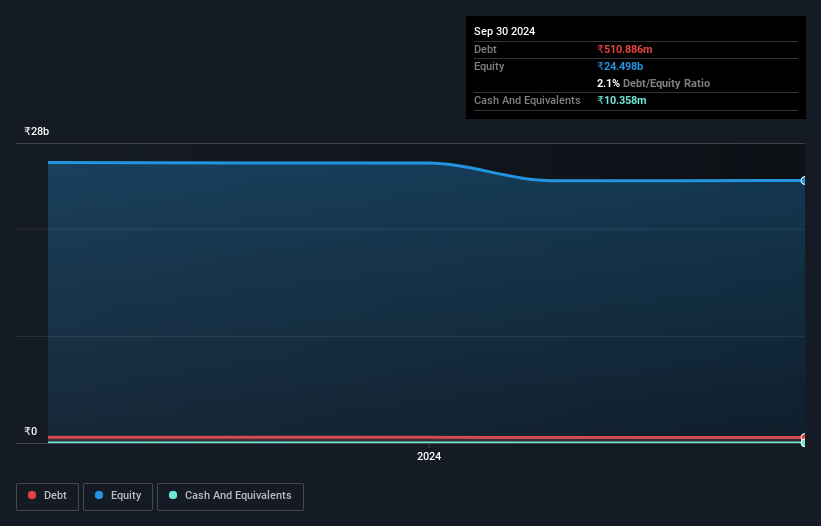Click the Equity label in tooltip
The image size is (821, 526).
tap(489, 66)
